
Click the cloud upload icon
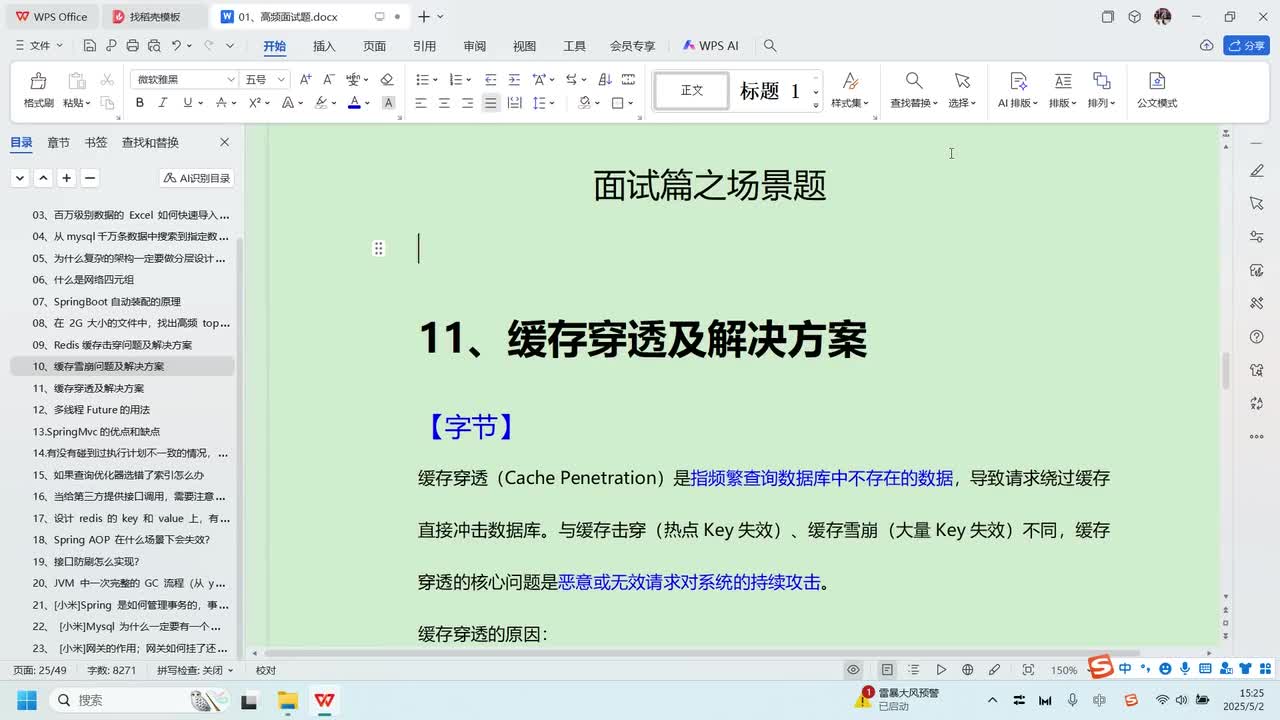pos(1206,46)
